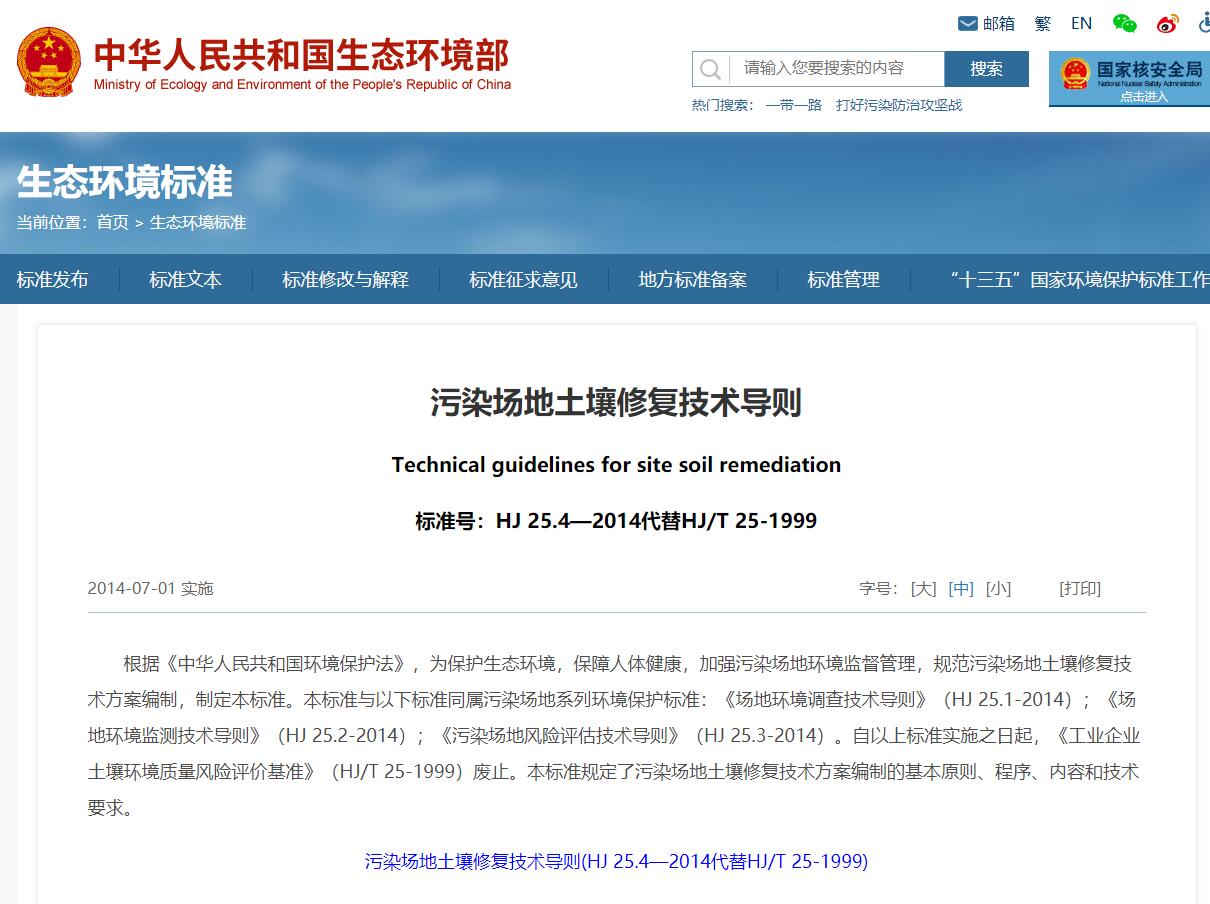
Task: Focus the search text input field
Action: coord(836,69)
